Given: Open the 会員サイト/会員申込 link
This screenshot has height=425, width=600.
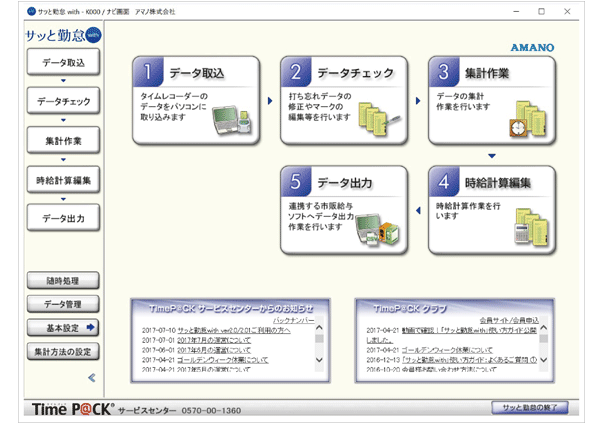Looking at the screenshot, I should (509, 320).
